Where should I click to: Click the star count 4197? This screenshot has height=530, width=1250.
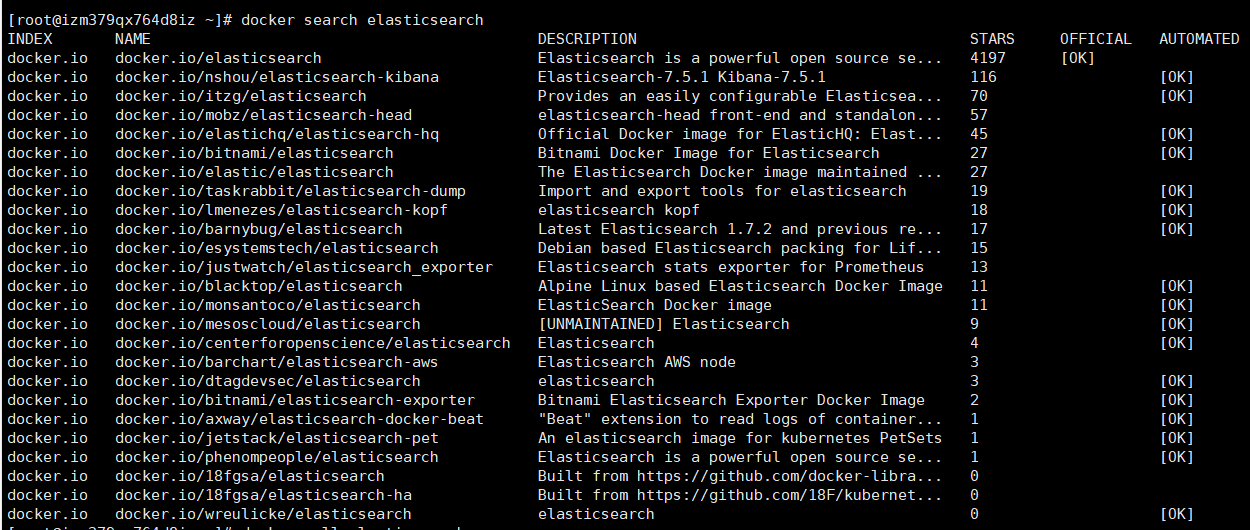point(988,58)
